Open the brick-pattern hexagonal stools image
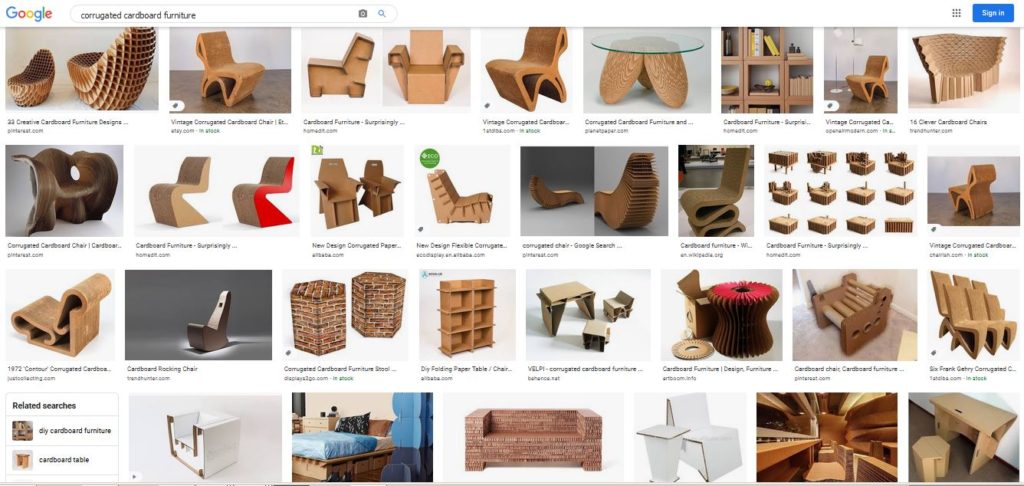1024x486 pixels. (345, 315)
